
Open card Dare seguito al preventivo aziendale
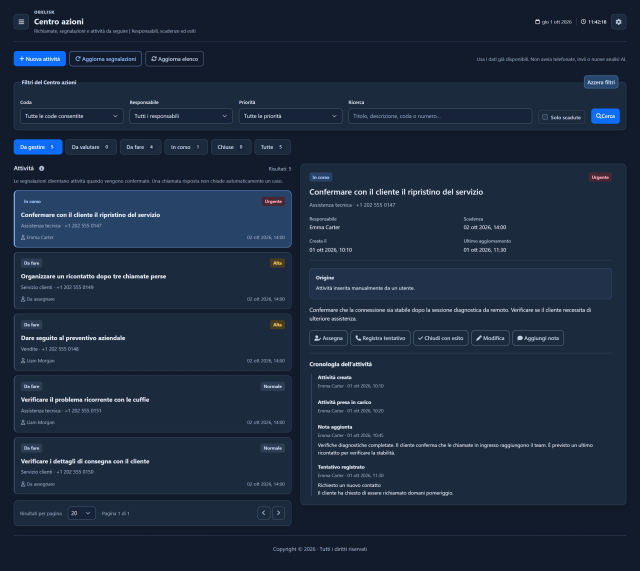(153, 342)
